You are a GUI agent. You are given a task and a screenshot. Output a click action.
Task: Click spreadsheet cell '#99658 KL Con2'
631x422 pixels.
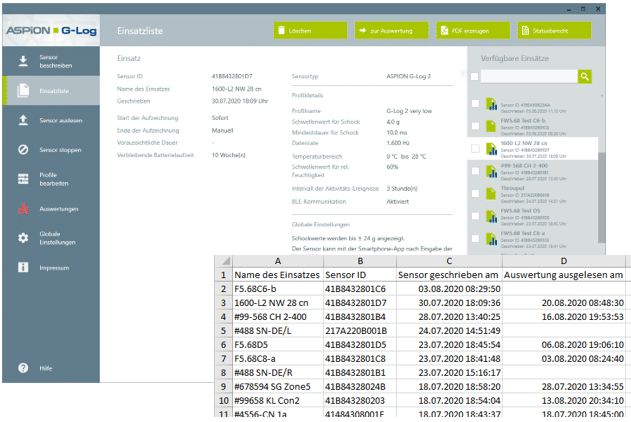(x=278, y=401)
